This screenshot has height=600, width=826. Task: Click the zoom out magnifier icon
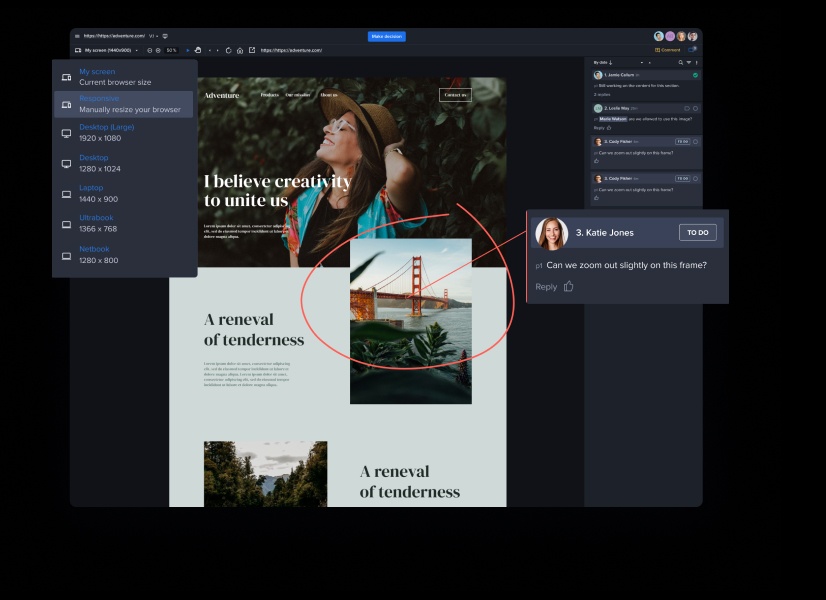150,51
